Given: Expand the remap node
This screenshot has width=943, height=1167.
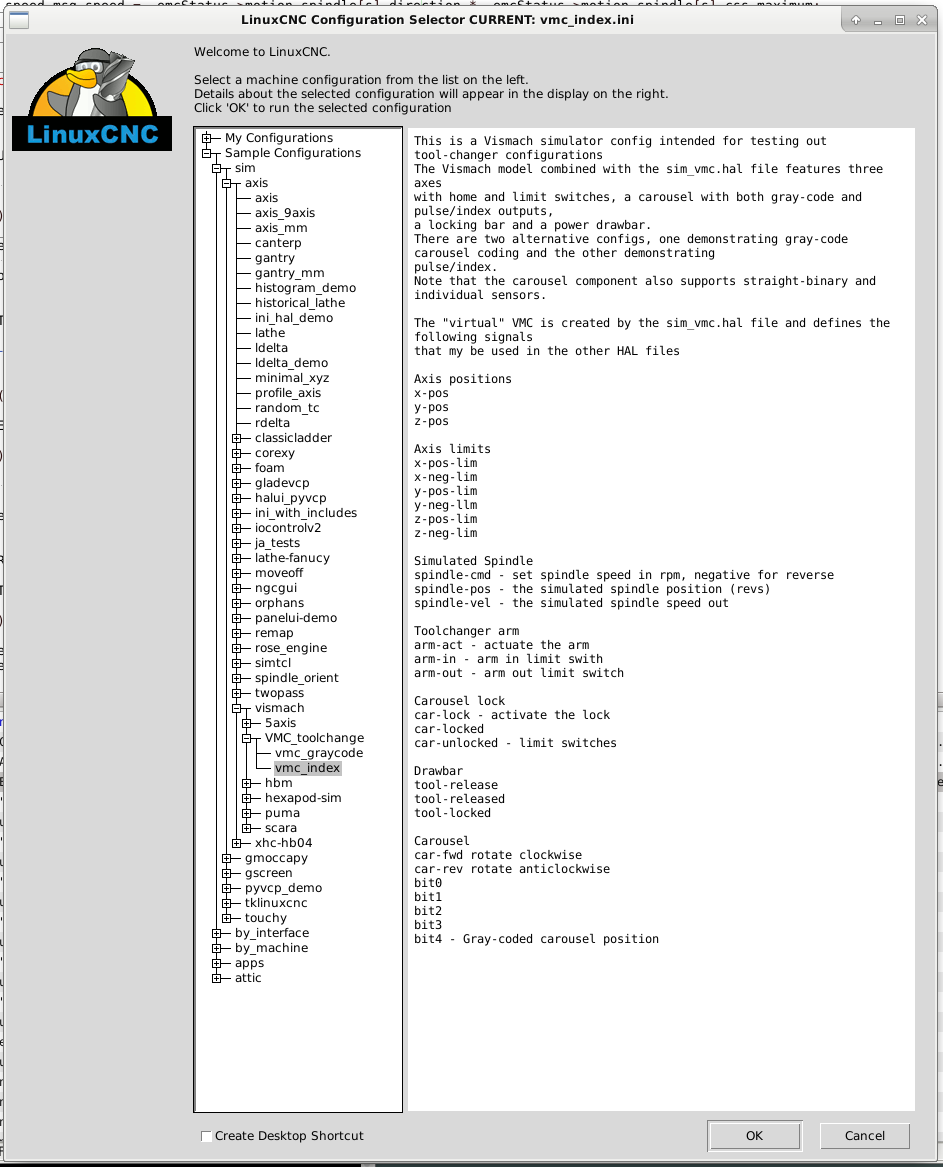Looking at the screenshot, I should pos(237,633).
